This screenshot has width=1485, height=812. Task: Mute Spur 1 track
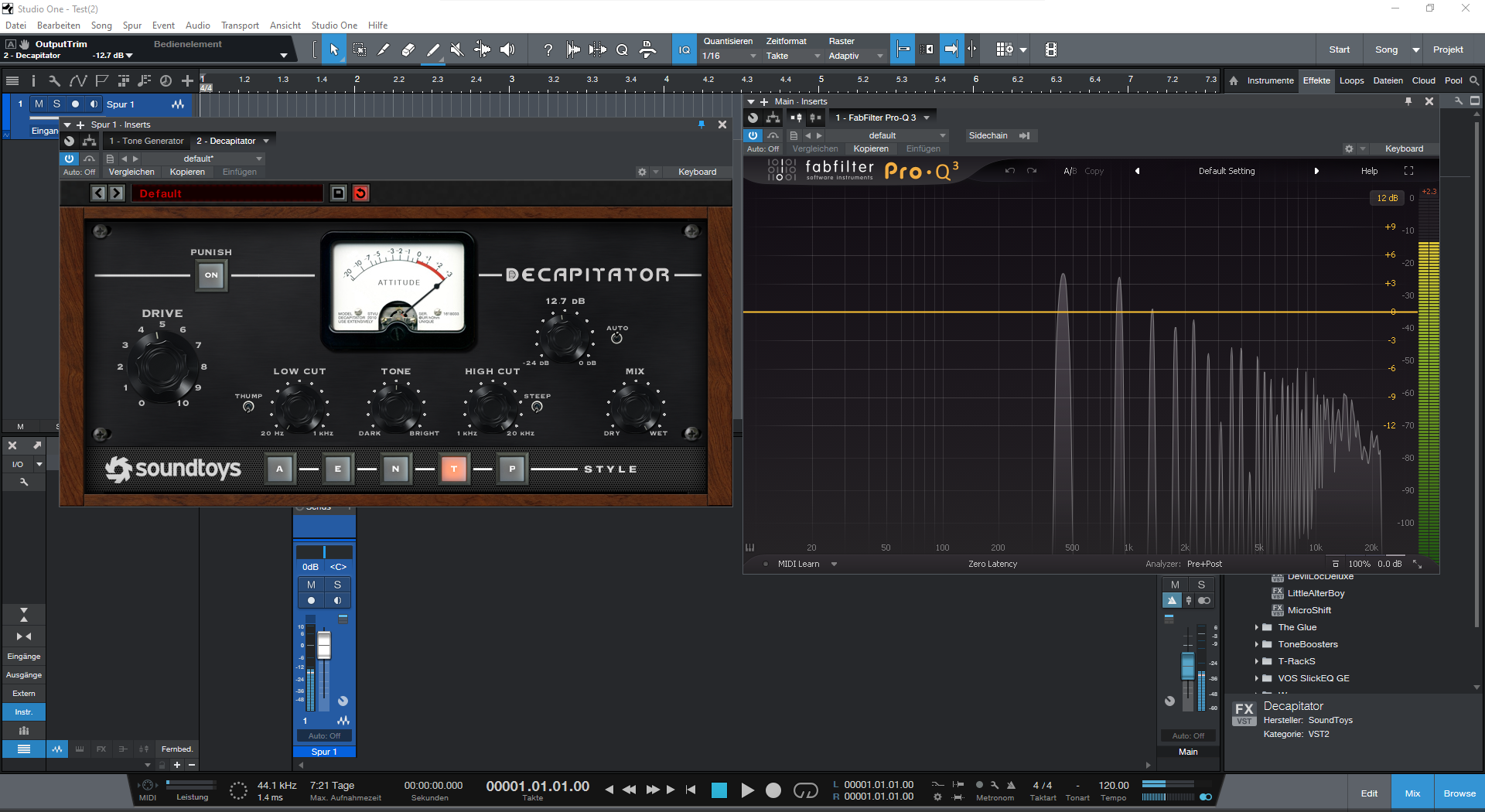point(39,104)
